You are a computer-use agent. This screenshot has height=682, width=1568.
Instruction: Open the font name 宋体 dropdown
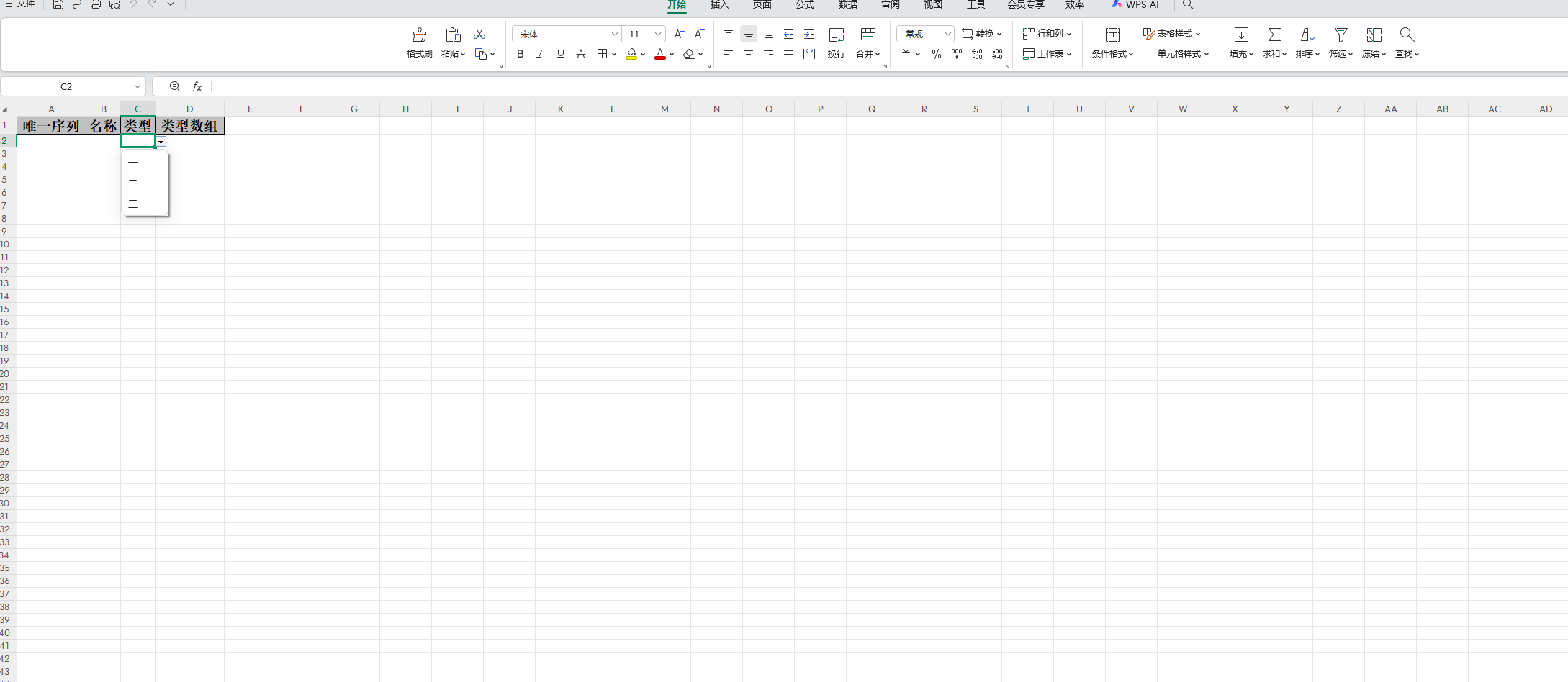(x=615, y=34)
